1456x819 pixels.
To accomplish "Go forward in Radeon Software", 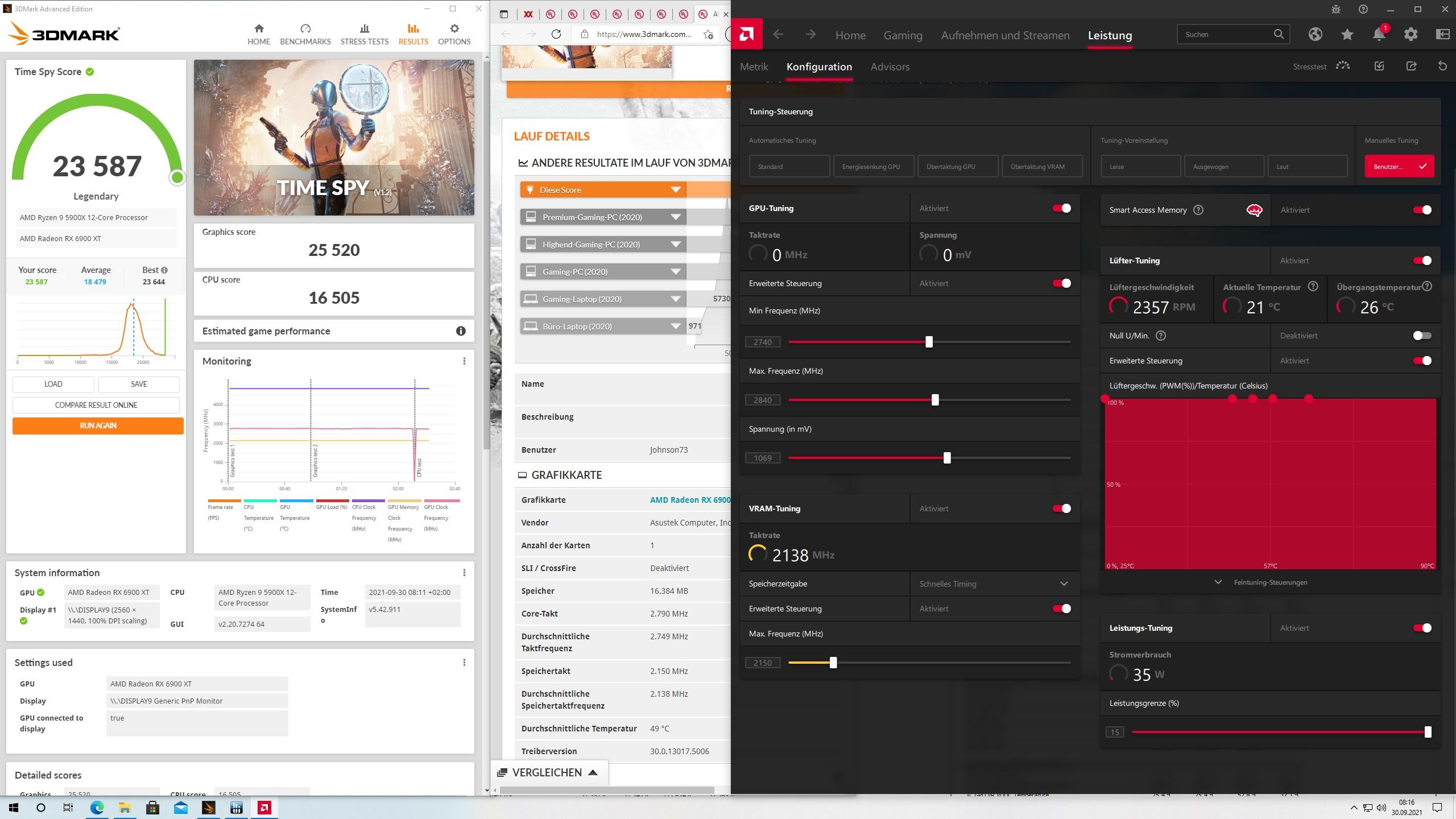I will pyautogui.click(x=810, y=35).
